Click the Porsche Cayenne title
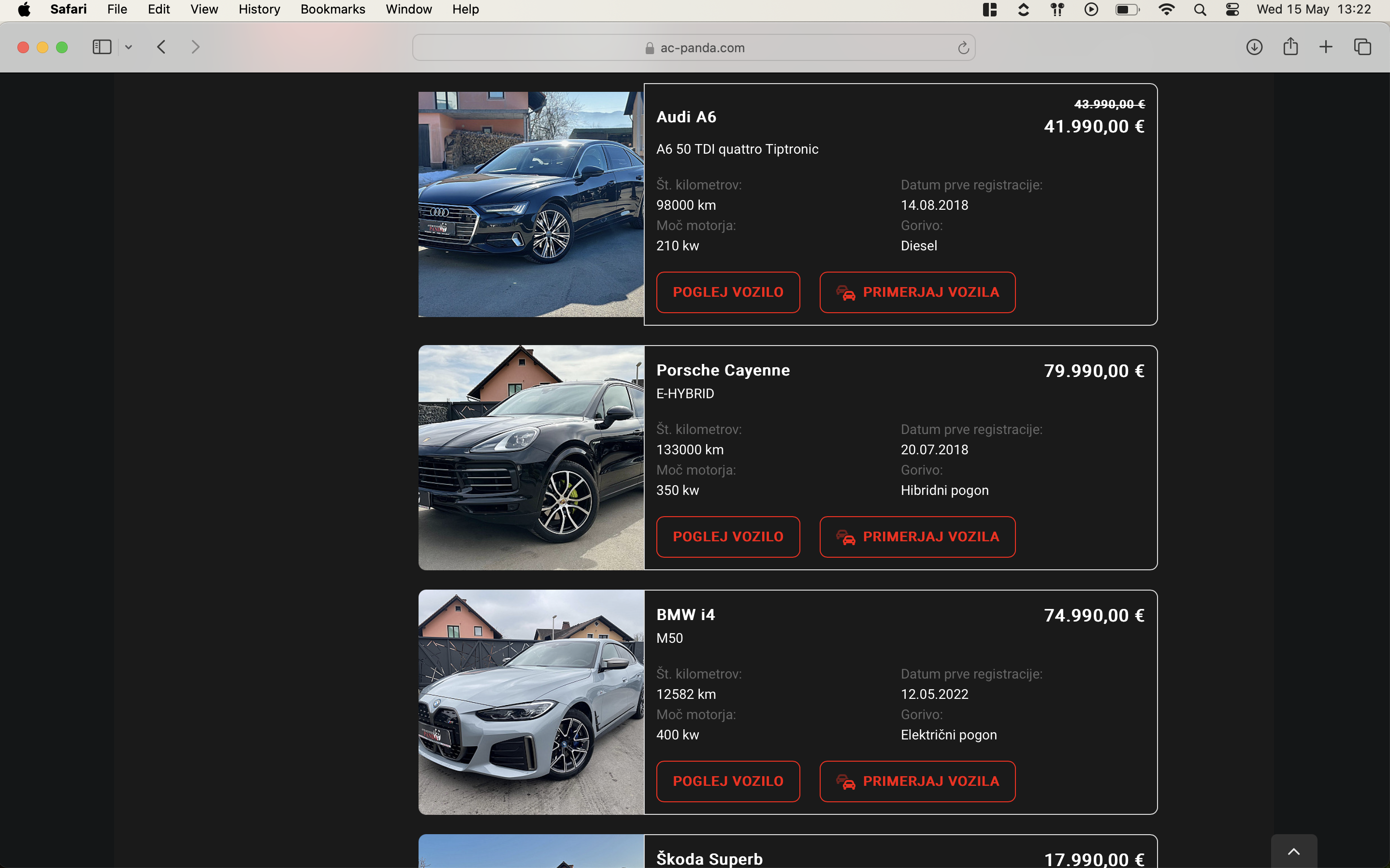This screenshot has height=868, width=1390. [723, 370]
